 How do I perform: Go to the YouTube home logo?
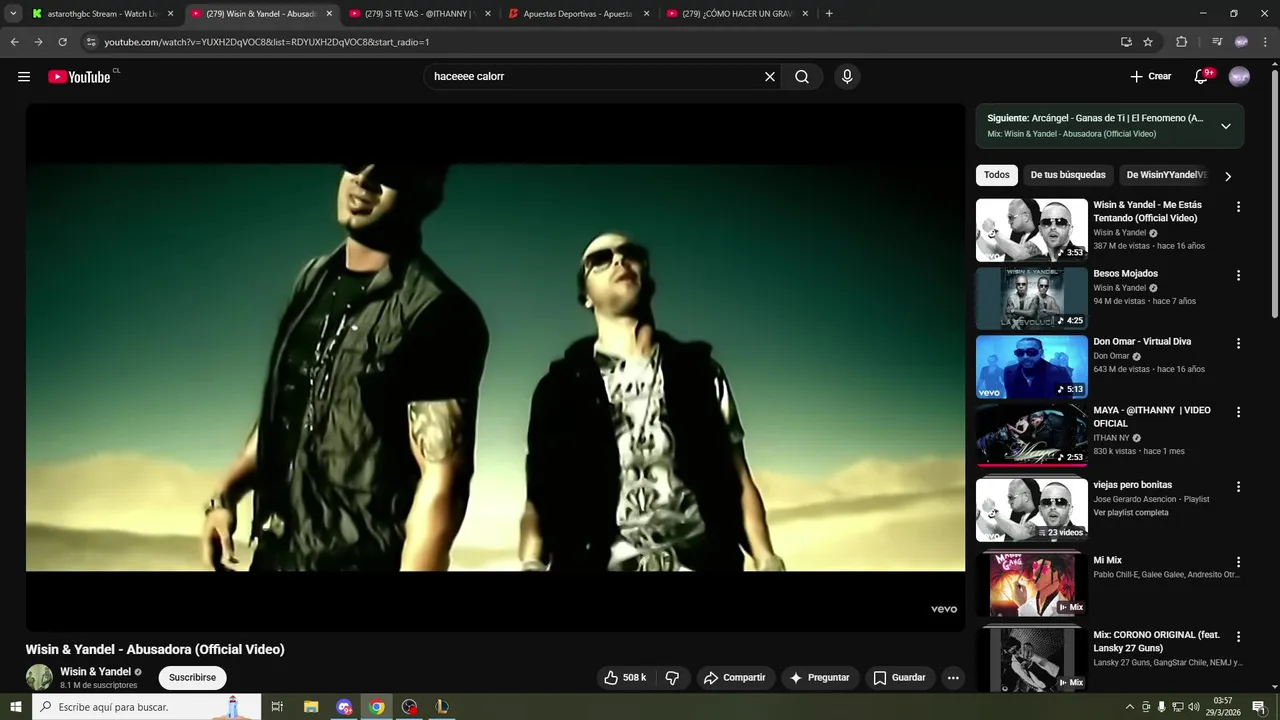[79, 77]
